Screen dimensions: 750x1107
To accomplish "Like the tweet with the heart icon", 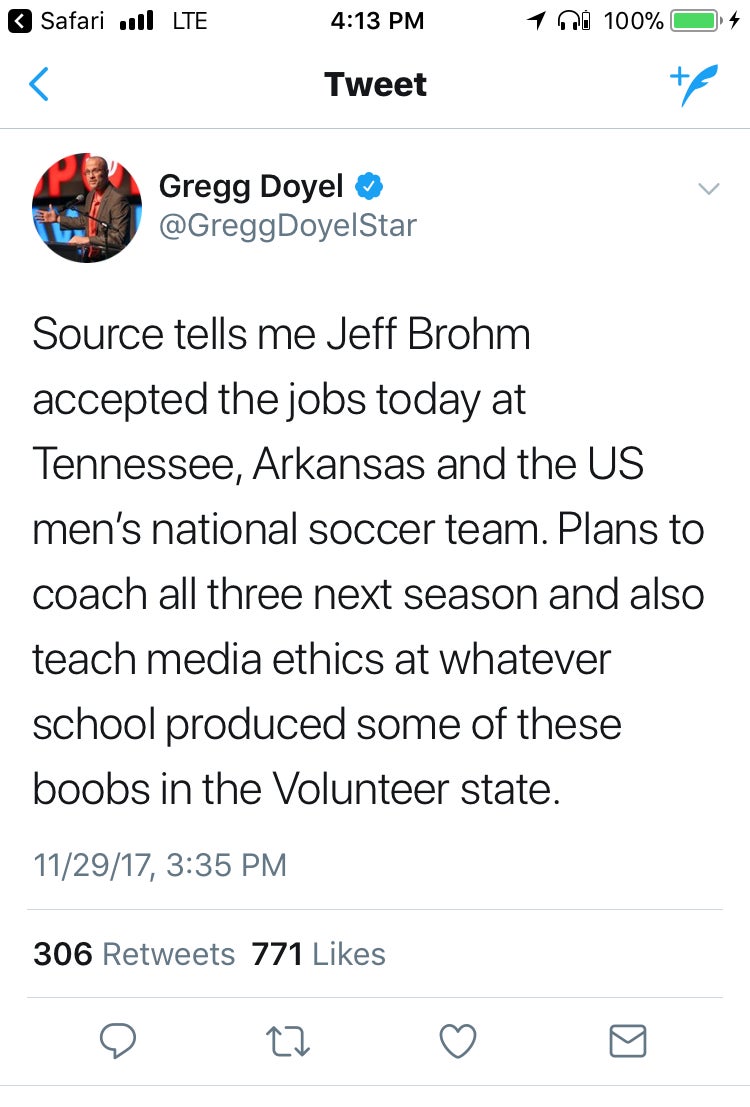I will click(x=458, y=1042).
